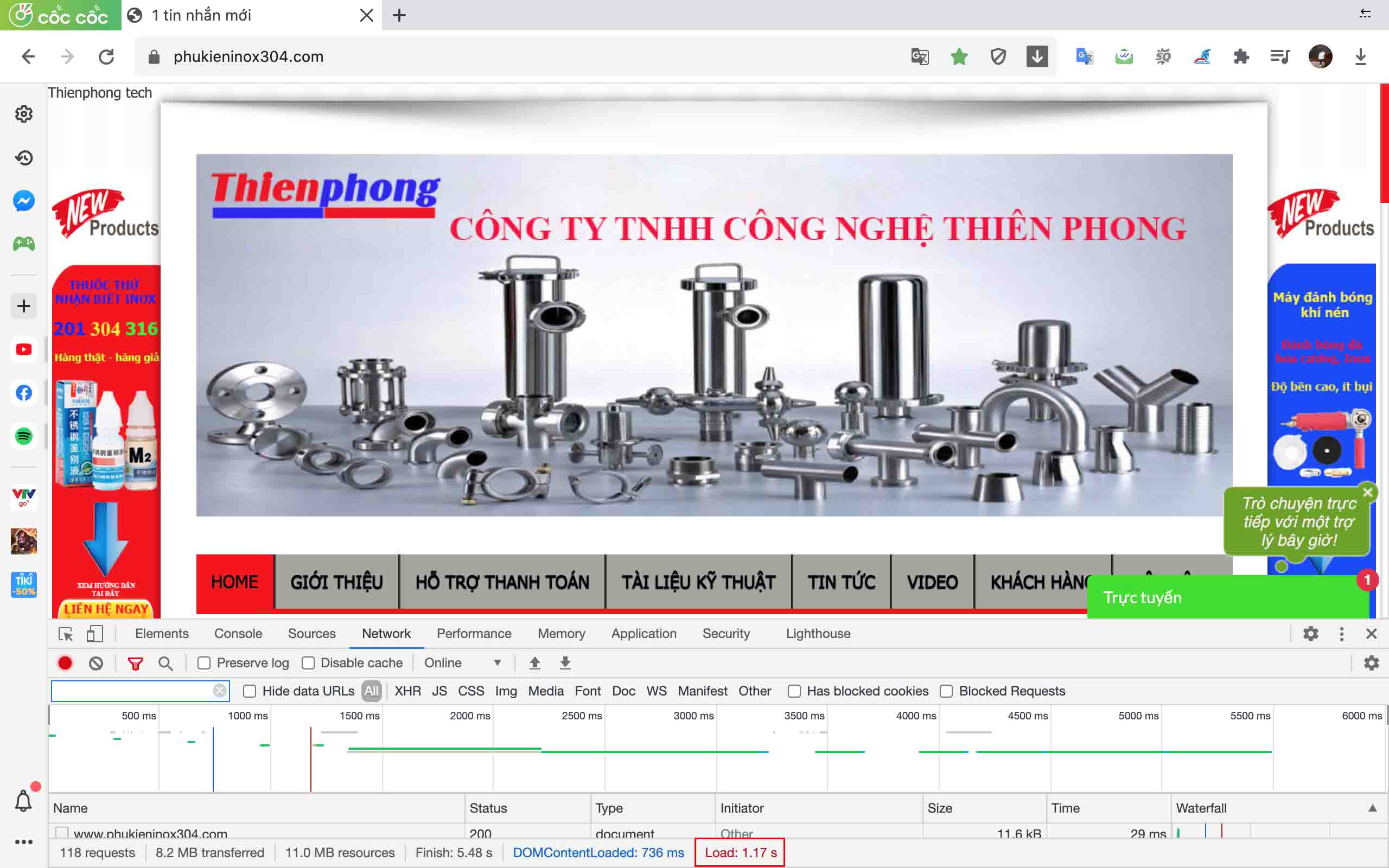Switch to the Console tab
Screen dimensions: 1389x868
238,634
